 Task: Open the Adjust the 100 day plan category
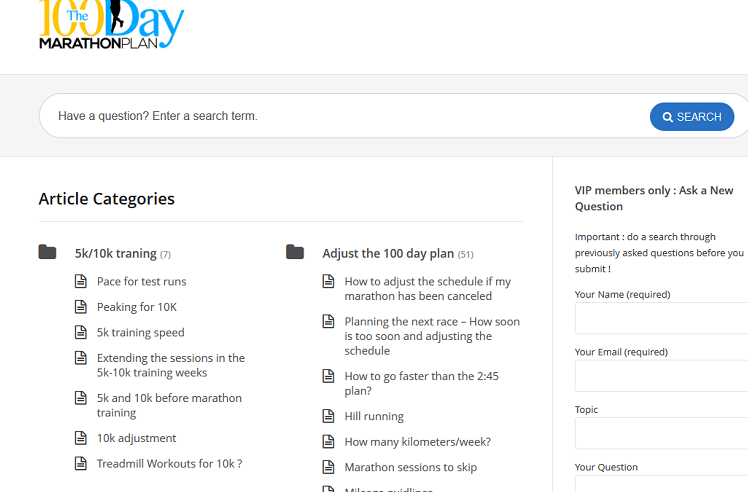pyautogui.click(x=388, y=254)
